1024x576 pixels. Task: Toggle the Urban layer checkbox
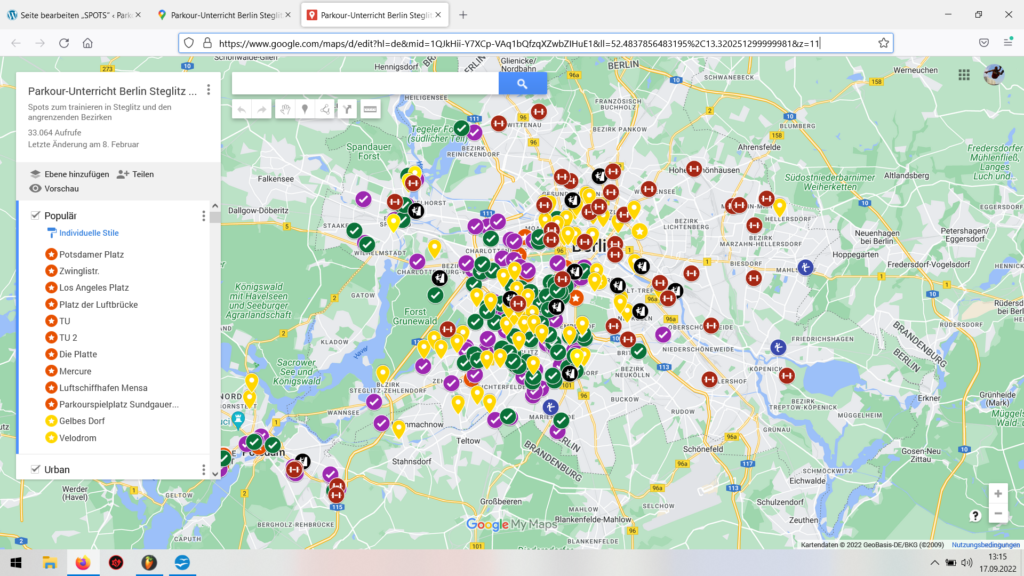(36, 469)
